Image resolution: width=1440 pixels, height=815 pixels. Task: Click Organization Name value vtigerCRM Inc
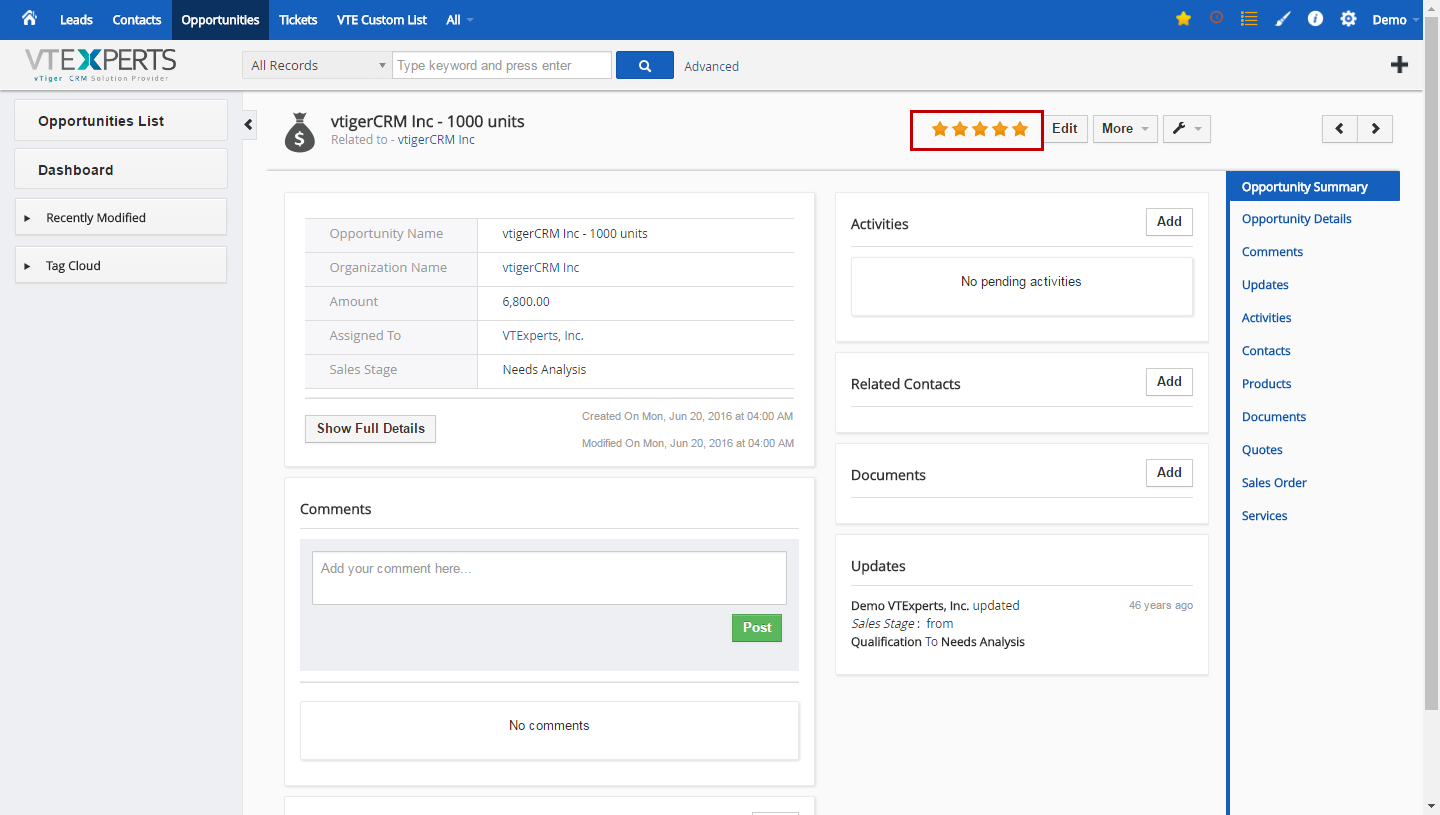click(541, 268)
